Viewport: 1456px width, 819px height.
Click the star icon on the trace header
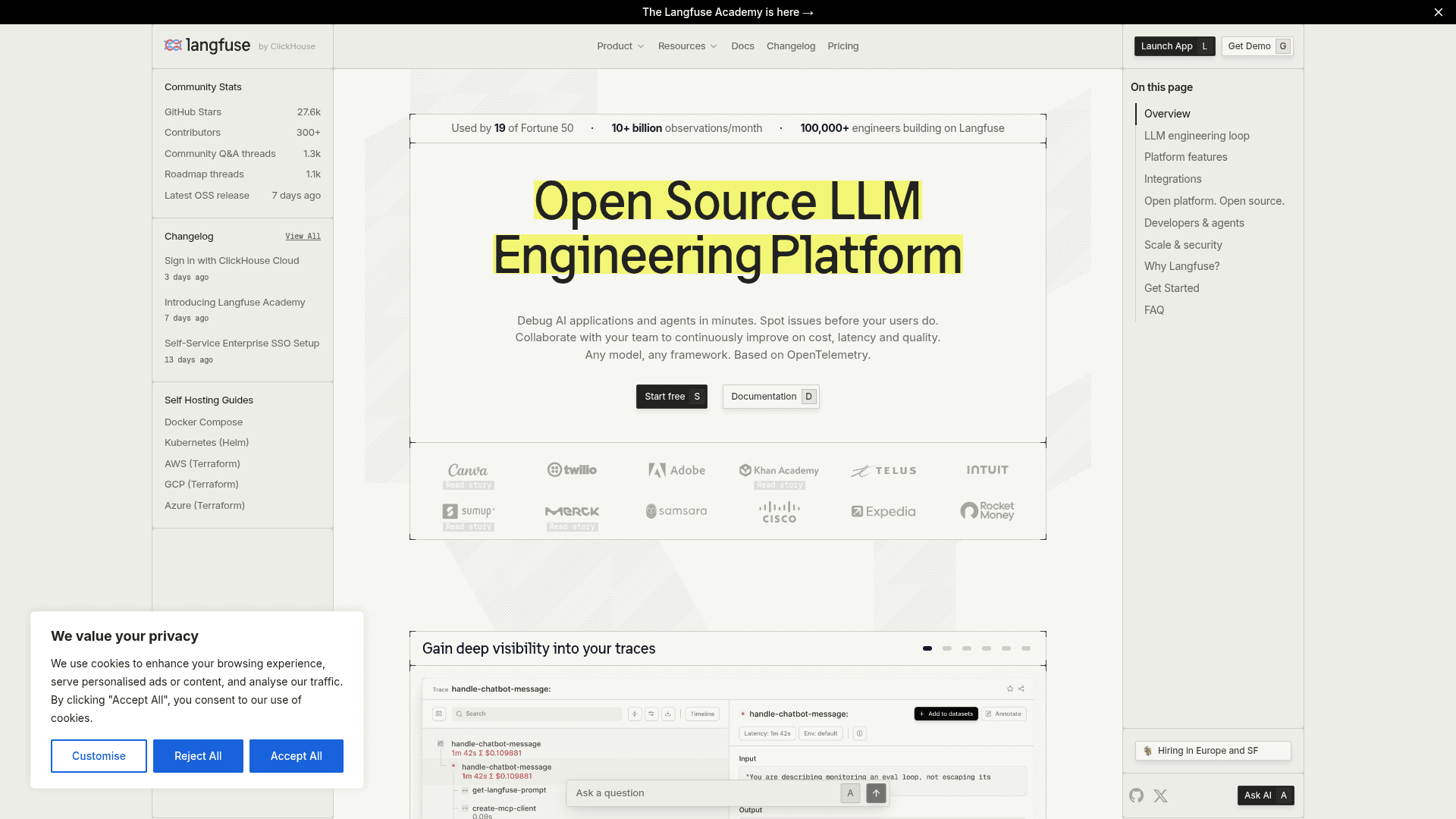tap(1010, 689)
